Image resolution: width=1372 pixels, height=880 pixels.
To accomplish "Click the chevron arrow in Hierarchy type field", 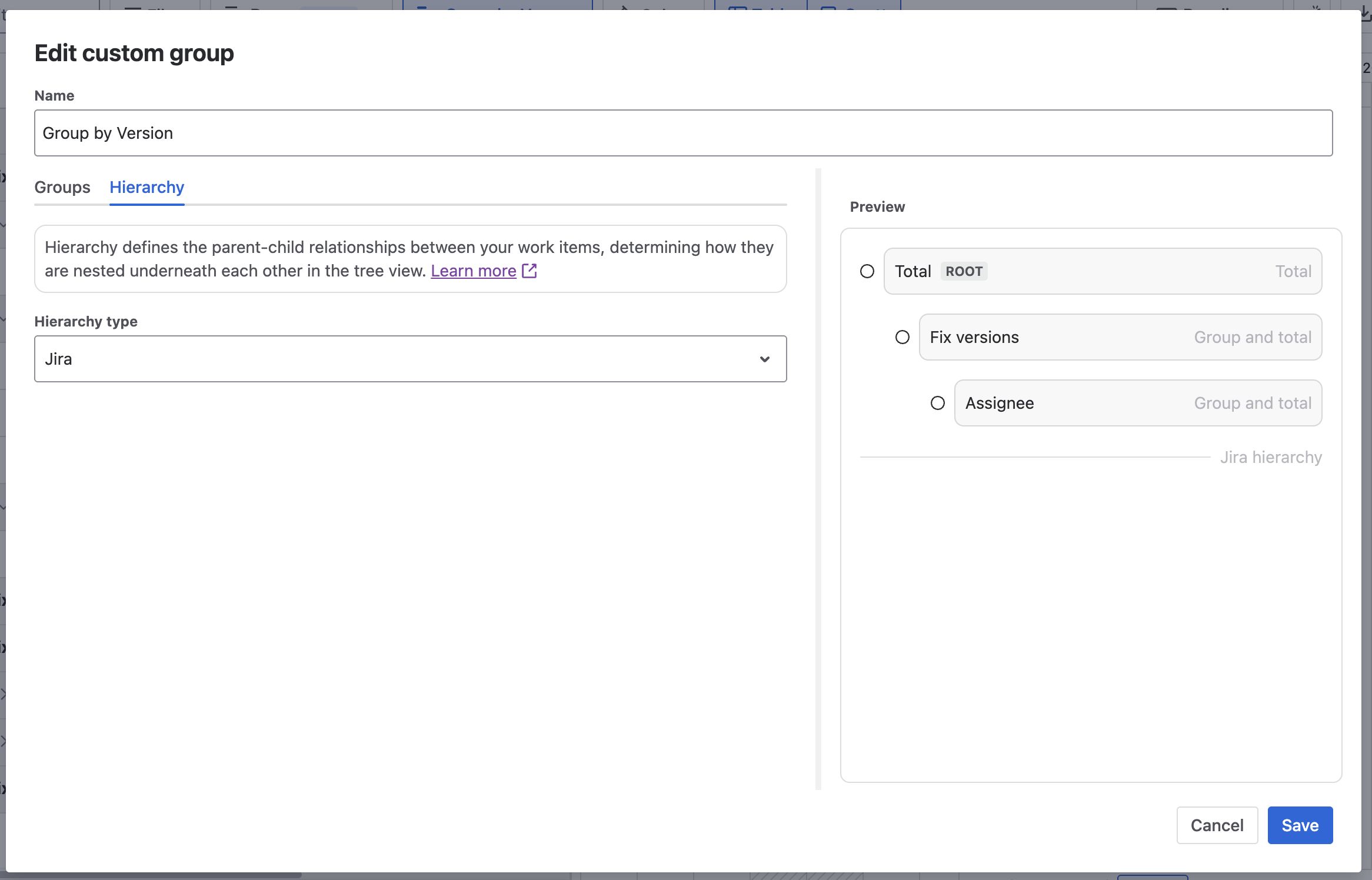I will pyautogui.click(x=764, y=359).
